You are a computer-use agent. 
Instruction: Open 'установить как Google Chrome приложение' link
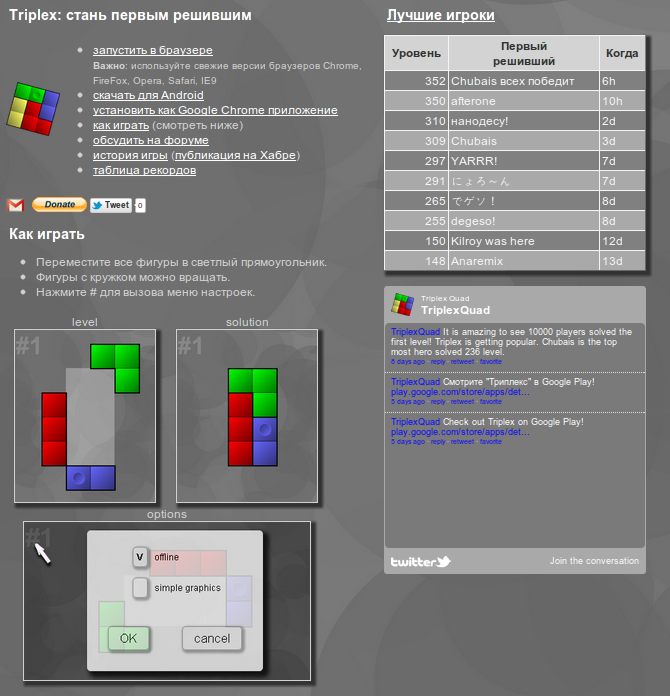pos(215,110)
